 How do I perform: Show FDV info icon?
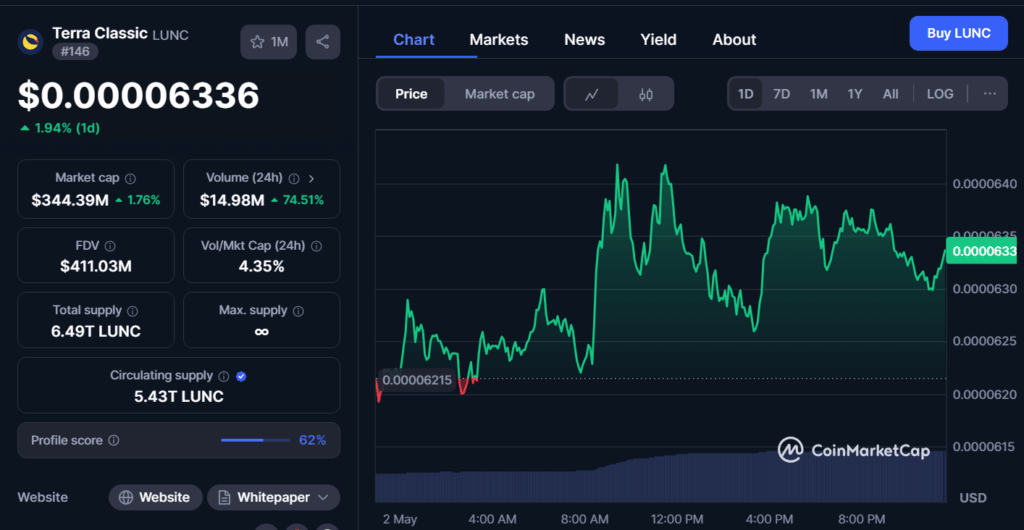(110, 246)
